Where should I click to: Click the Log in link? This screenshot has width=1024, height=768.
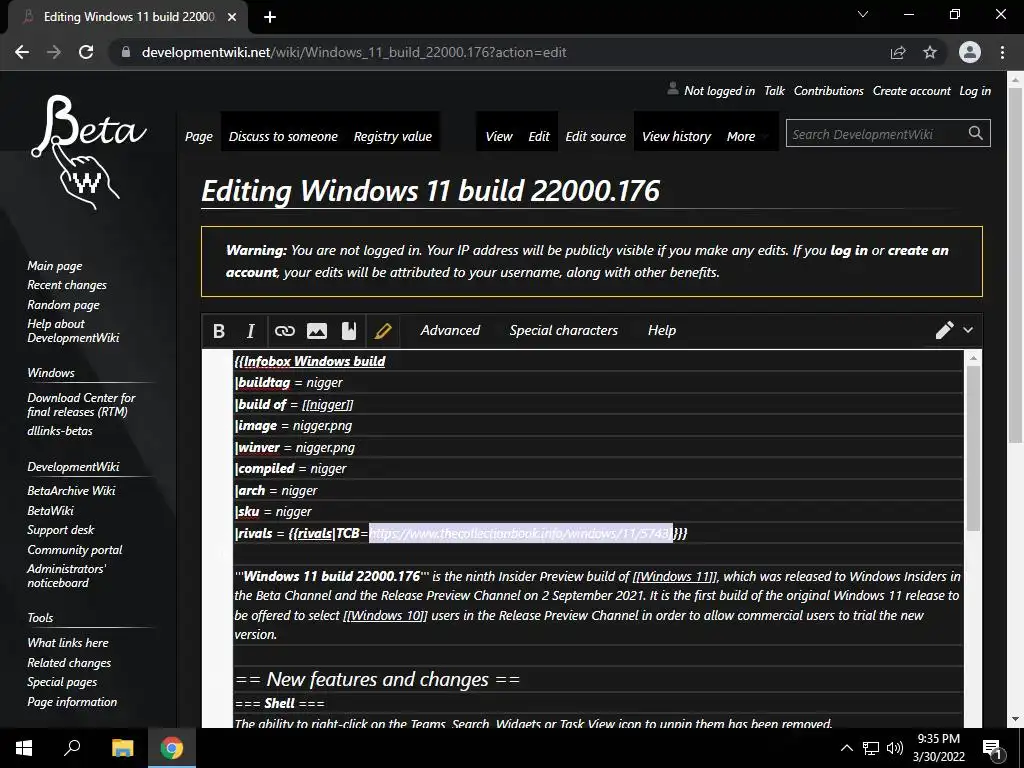[974, 91]
